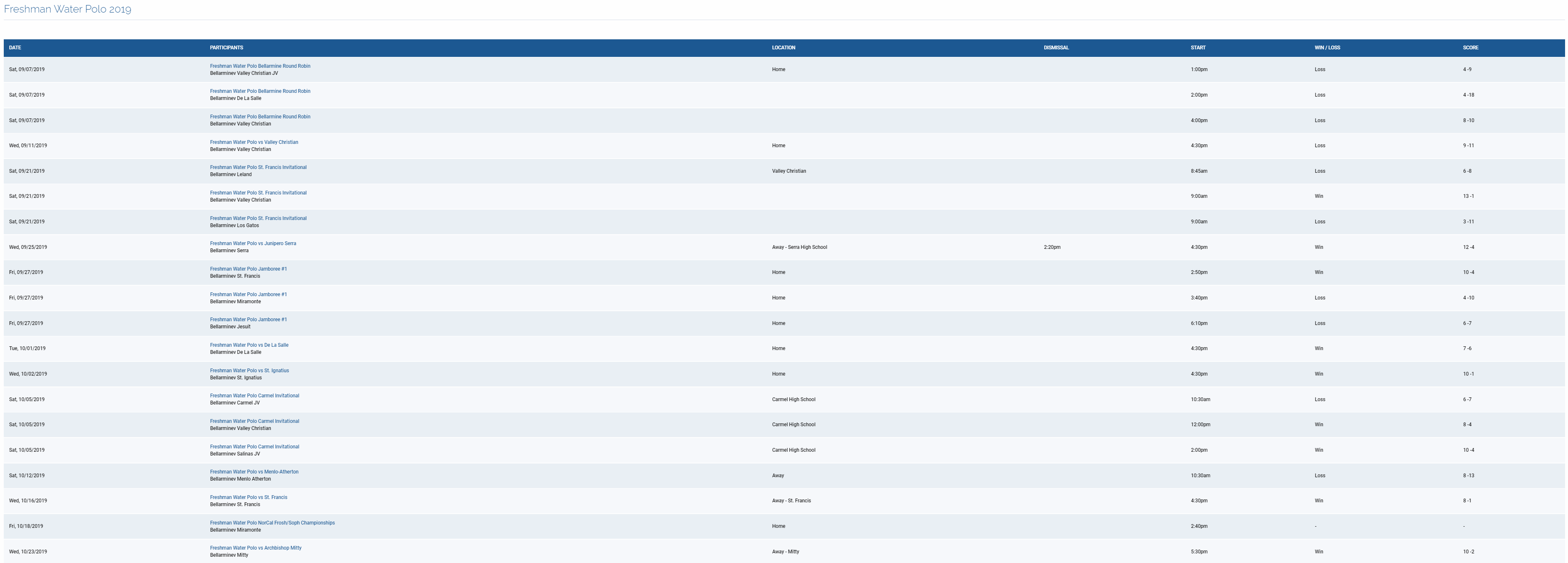
Task: Select the Wed, 09/25/2019 date cell
Action: [28, 247]
